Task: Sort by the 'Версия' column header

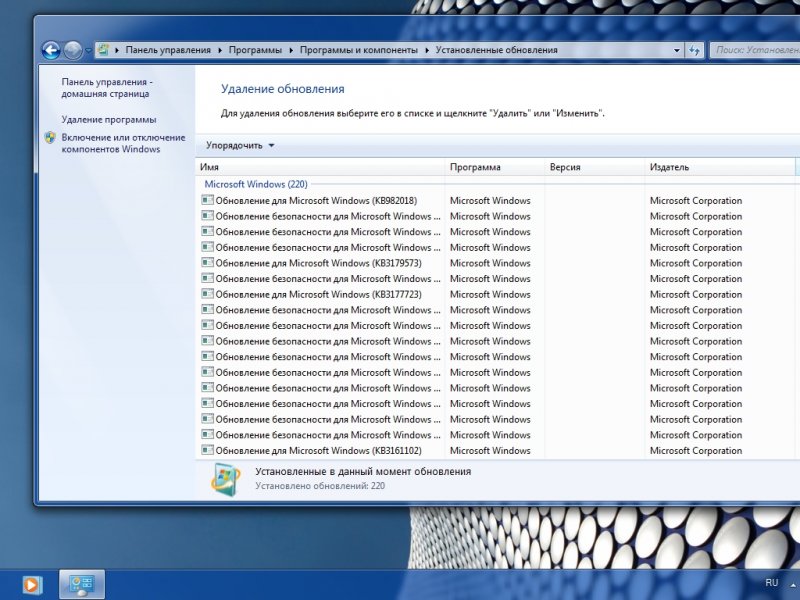Action: pos(594,167)
